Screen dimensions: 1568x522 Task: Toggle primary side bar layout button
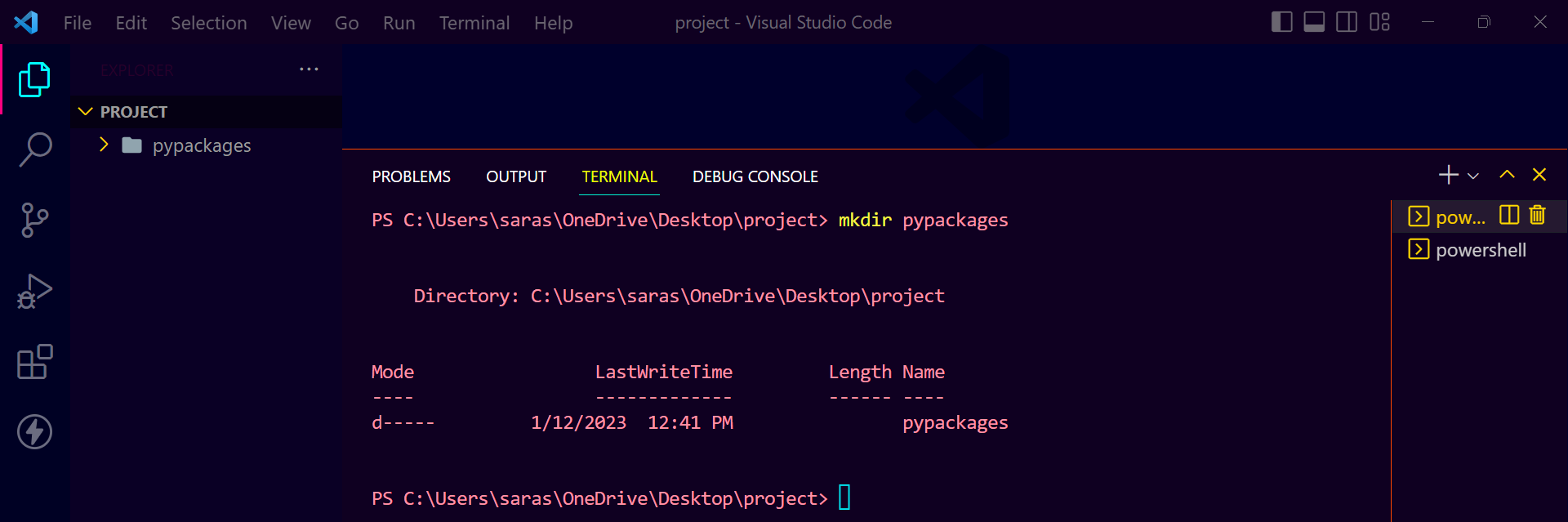[x=1282, y=22]
